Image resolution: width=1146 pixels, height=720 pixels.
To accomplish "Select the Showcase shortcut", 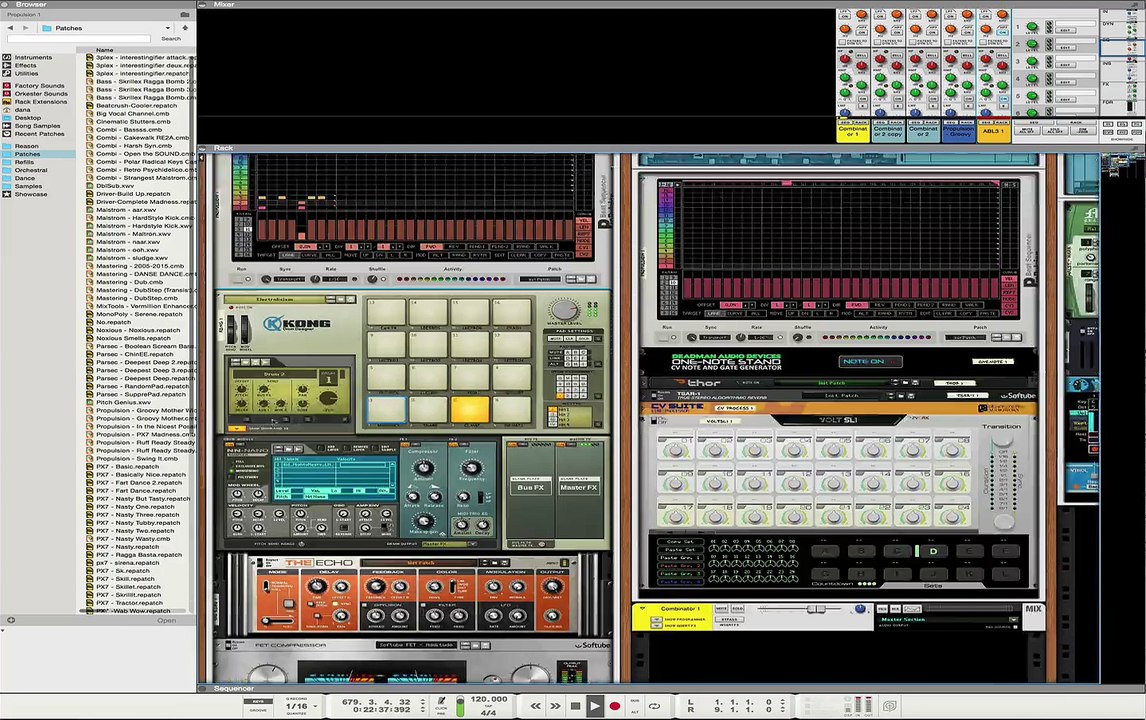I will (31, 194).
